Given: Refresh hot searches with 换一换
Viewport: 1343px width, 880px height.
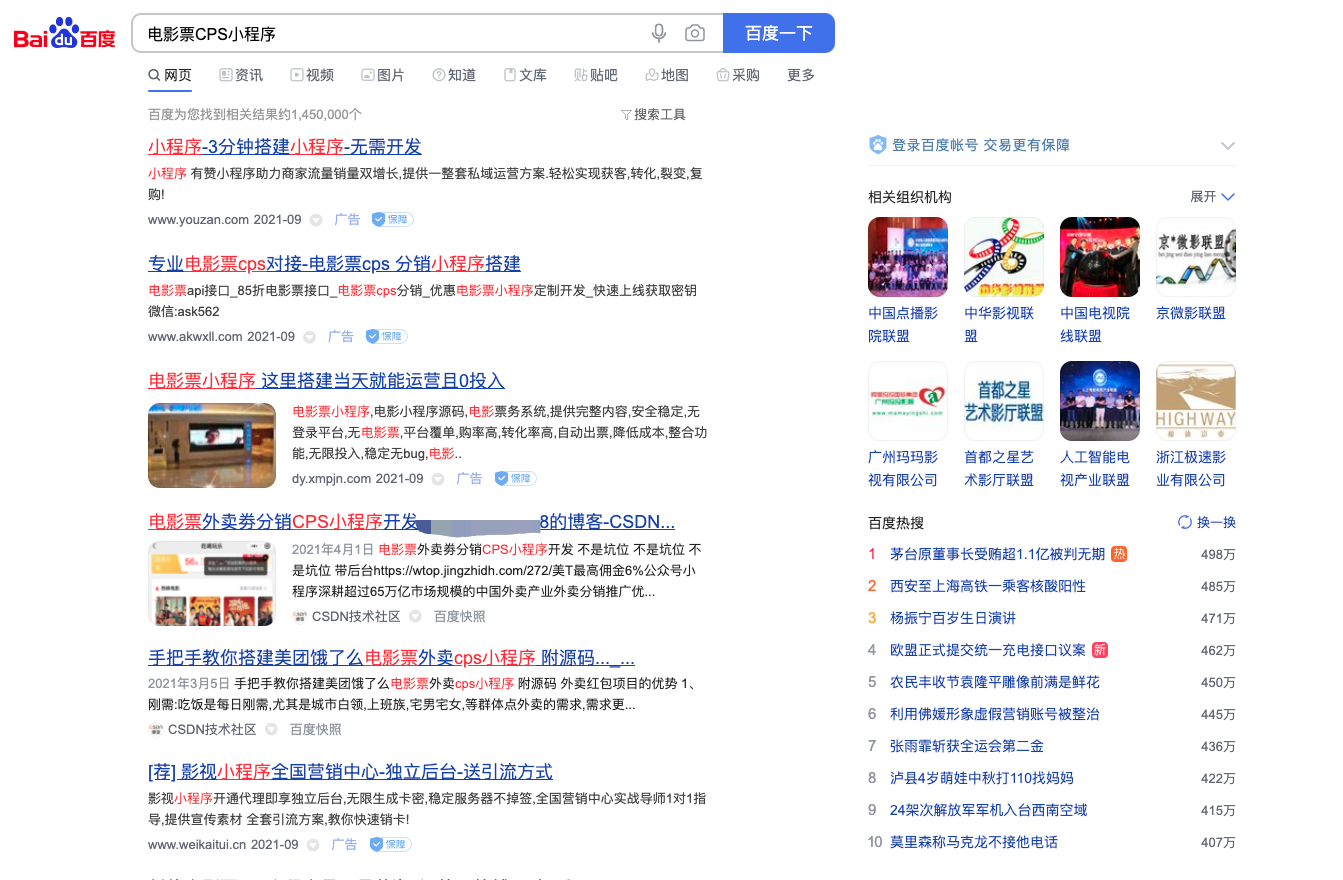Looking at the screenshot, I should [x=1207, y=522].
